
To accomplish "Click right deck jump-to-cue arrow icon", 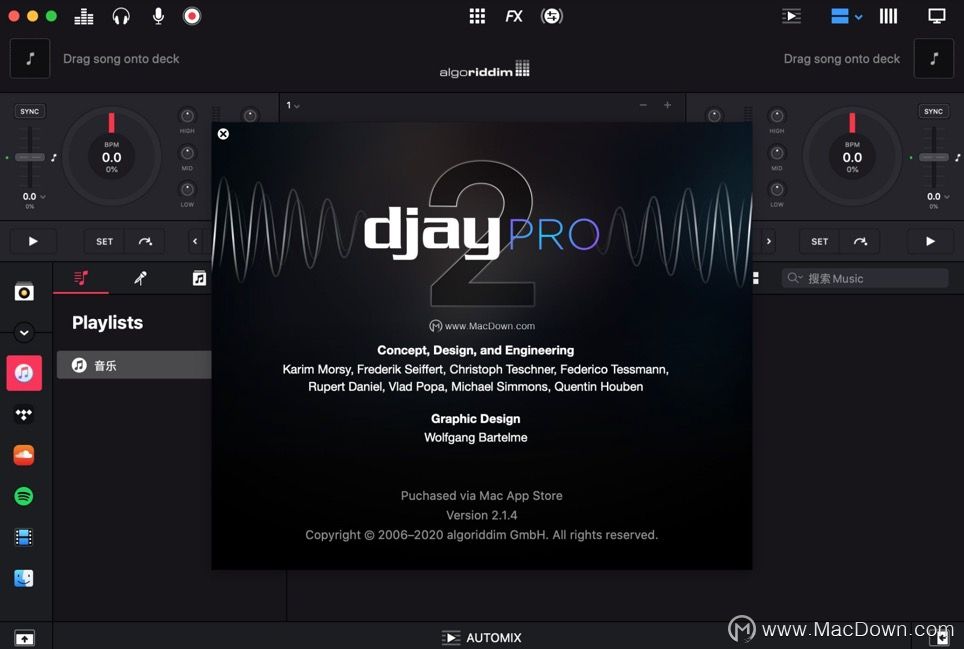I will (x=860, y=242).
